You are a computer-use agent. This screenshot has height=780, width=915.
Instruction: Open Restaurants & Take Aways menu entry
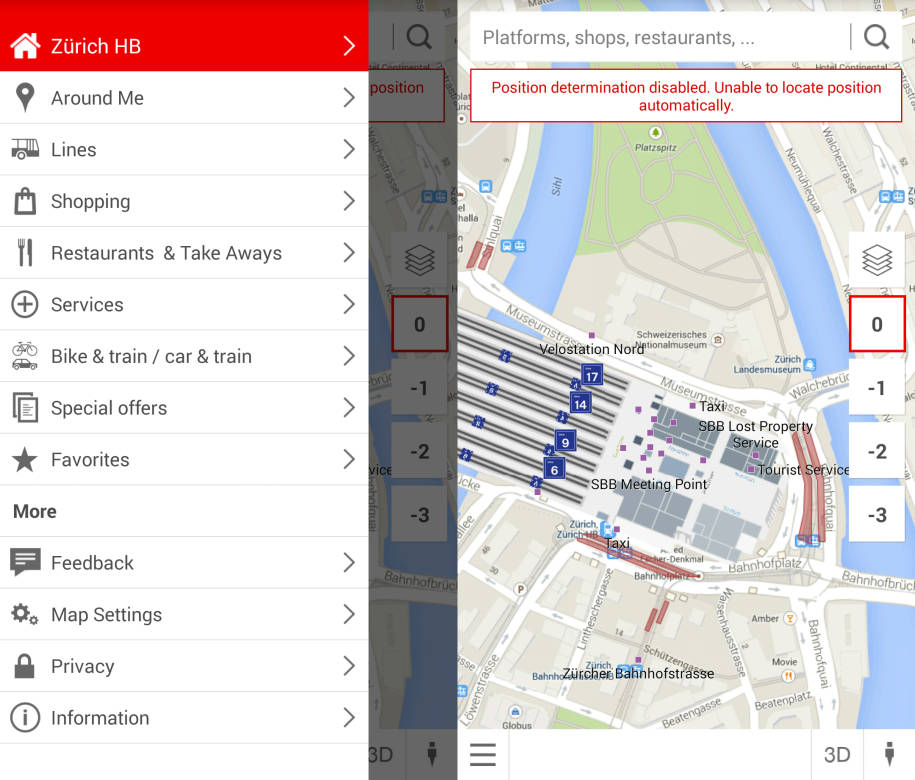click(184, 253)
